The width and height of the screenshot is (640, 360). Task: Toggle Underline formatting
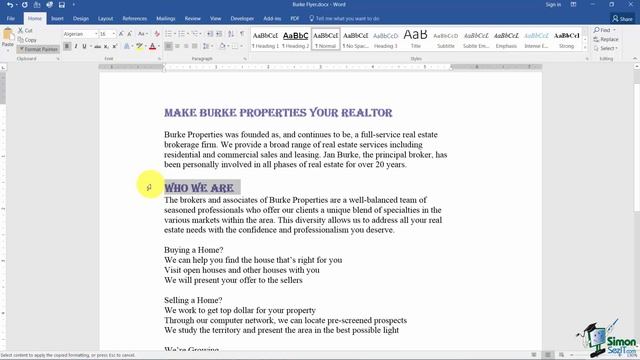(x=84, y=47)
